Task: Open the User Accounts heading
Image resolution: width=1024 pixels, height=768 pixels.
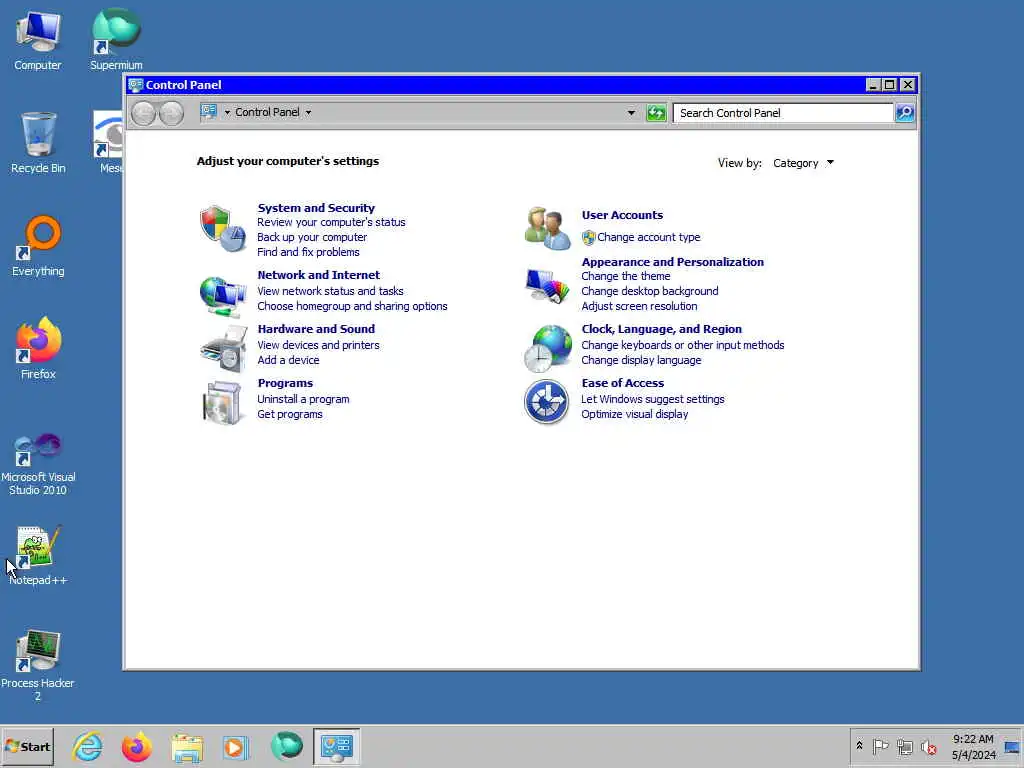Action: point(622,215)
